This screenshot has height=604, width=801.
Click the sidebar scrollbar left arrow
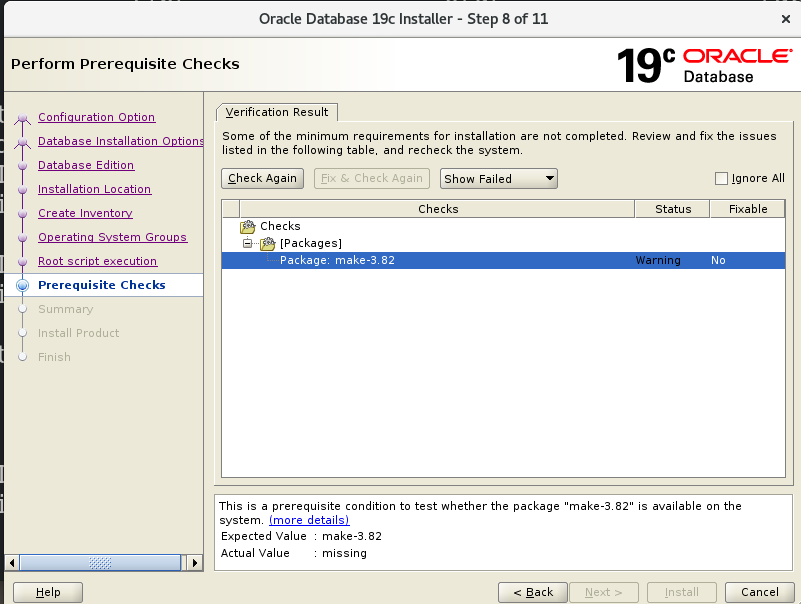click(12, 563)
